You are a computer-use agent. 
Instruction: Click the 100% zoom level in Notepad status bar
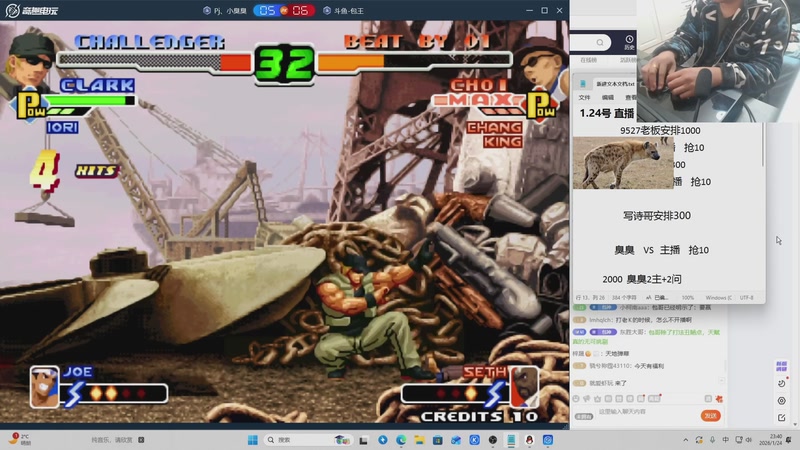688,297
